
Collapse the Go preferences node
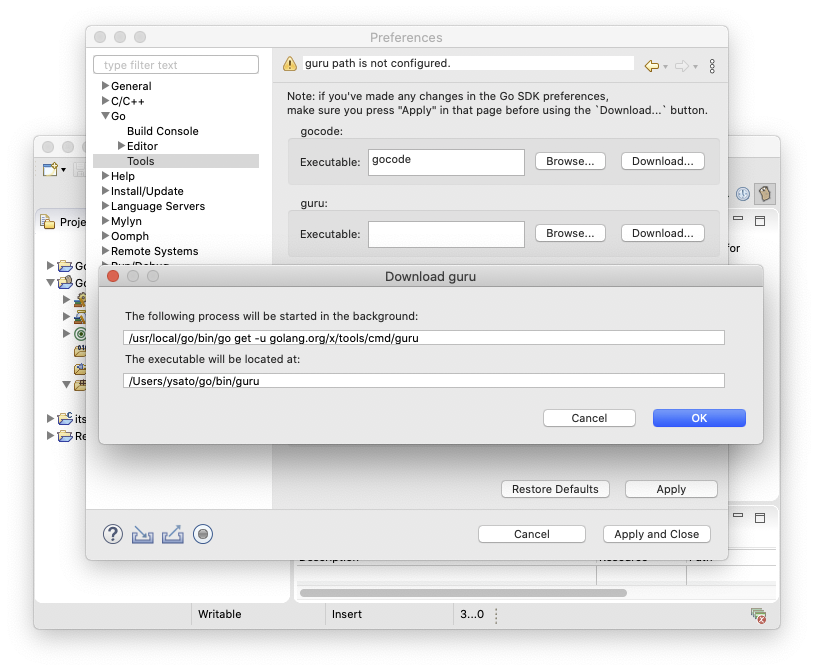pos(105,116)
